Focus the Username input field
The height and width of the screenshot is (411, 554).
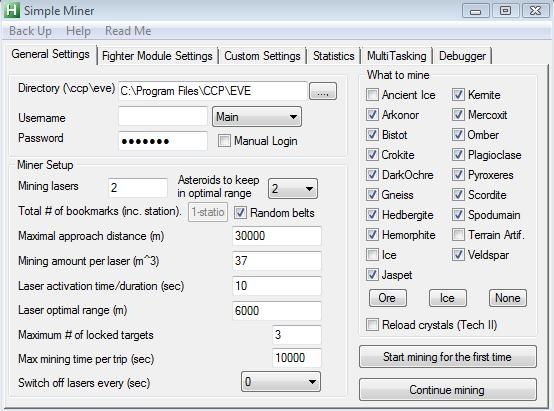(x=163, y=117)
